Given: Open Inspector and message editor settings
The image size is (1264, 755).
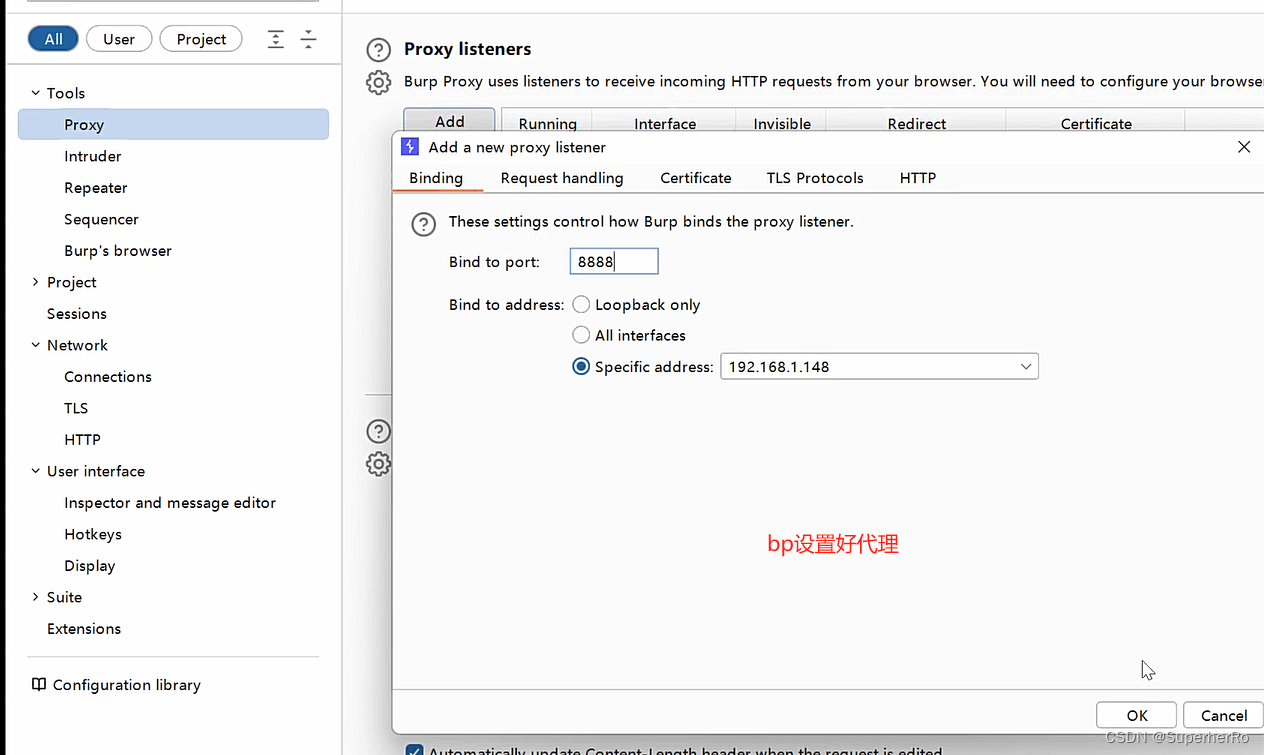Looking at the screenshot, I should coord(170,503).
